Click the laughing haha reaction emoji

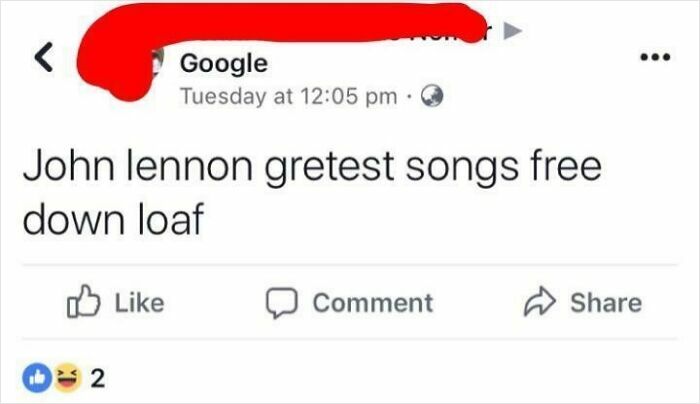[x=67, y=378]
